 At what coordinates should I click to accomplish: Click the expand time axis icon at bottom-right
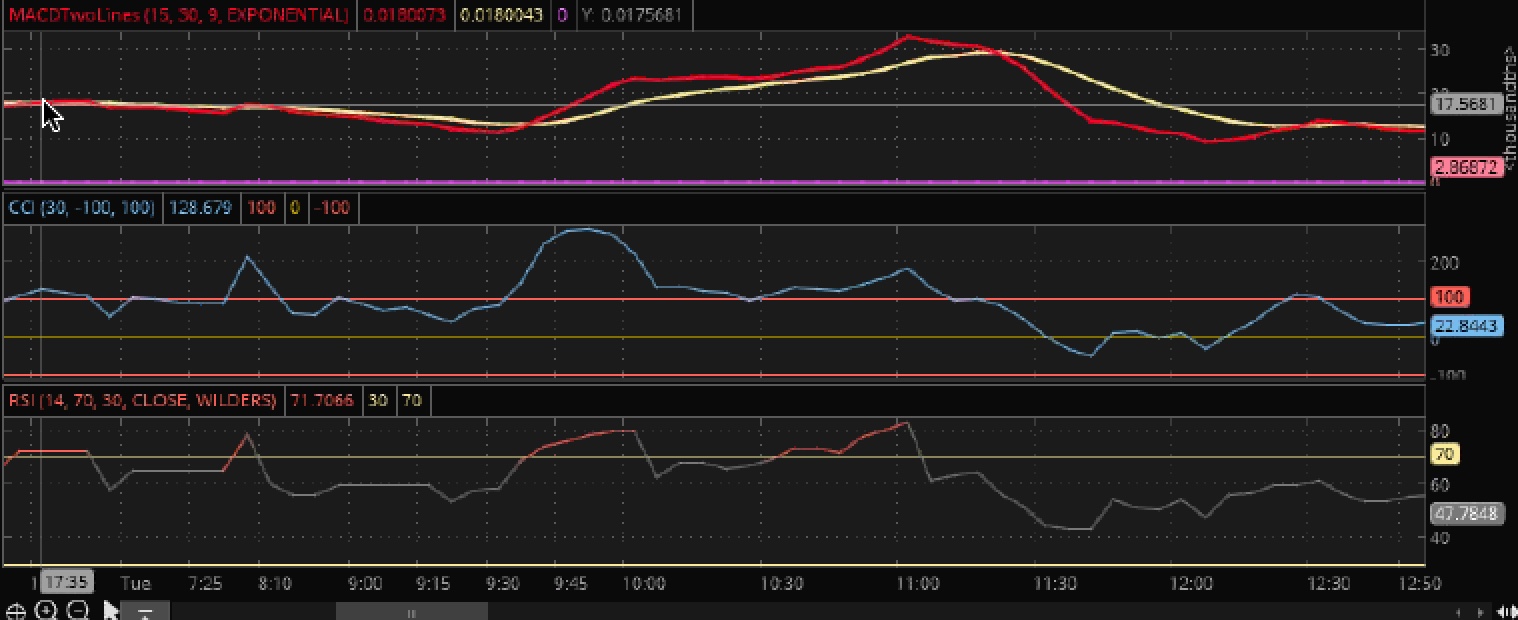(x=1507, y=612)
